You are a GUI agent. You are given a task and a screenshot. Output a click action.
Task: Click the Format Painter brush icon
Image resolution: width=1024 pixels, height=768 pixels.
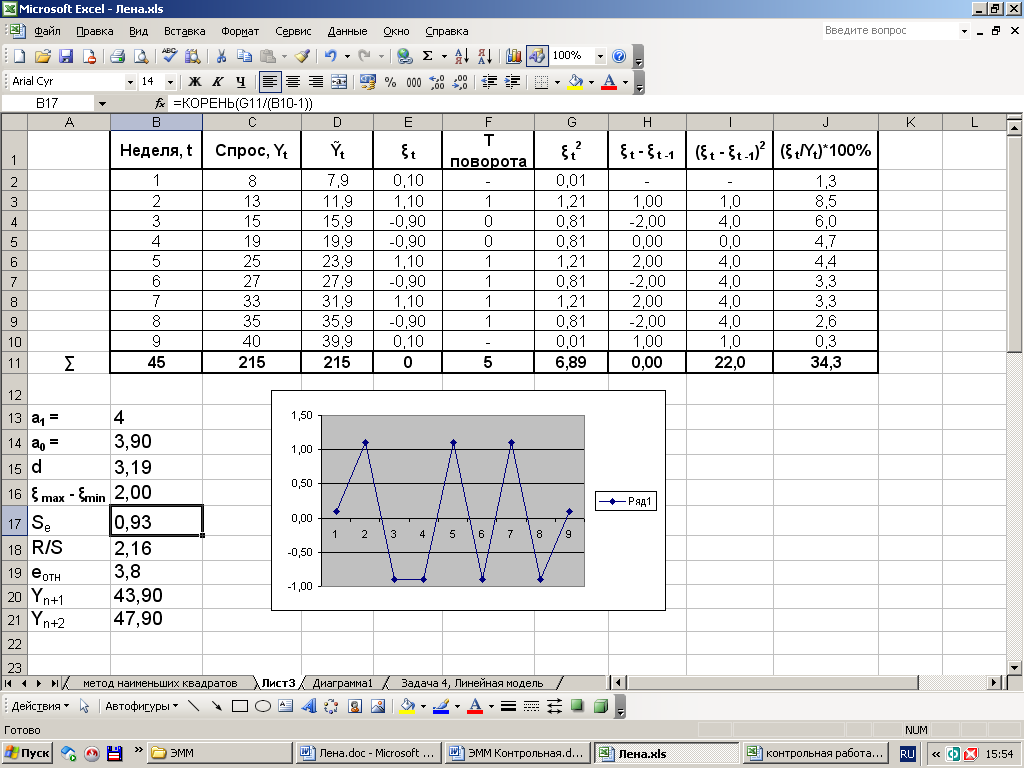pyautogui.click(x=302, y=57)
